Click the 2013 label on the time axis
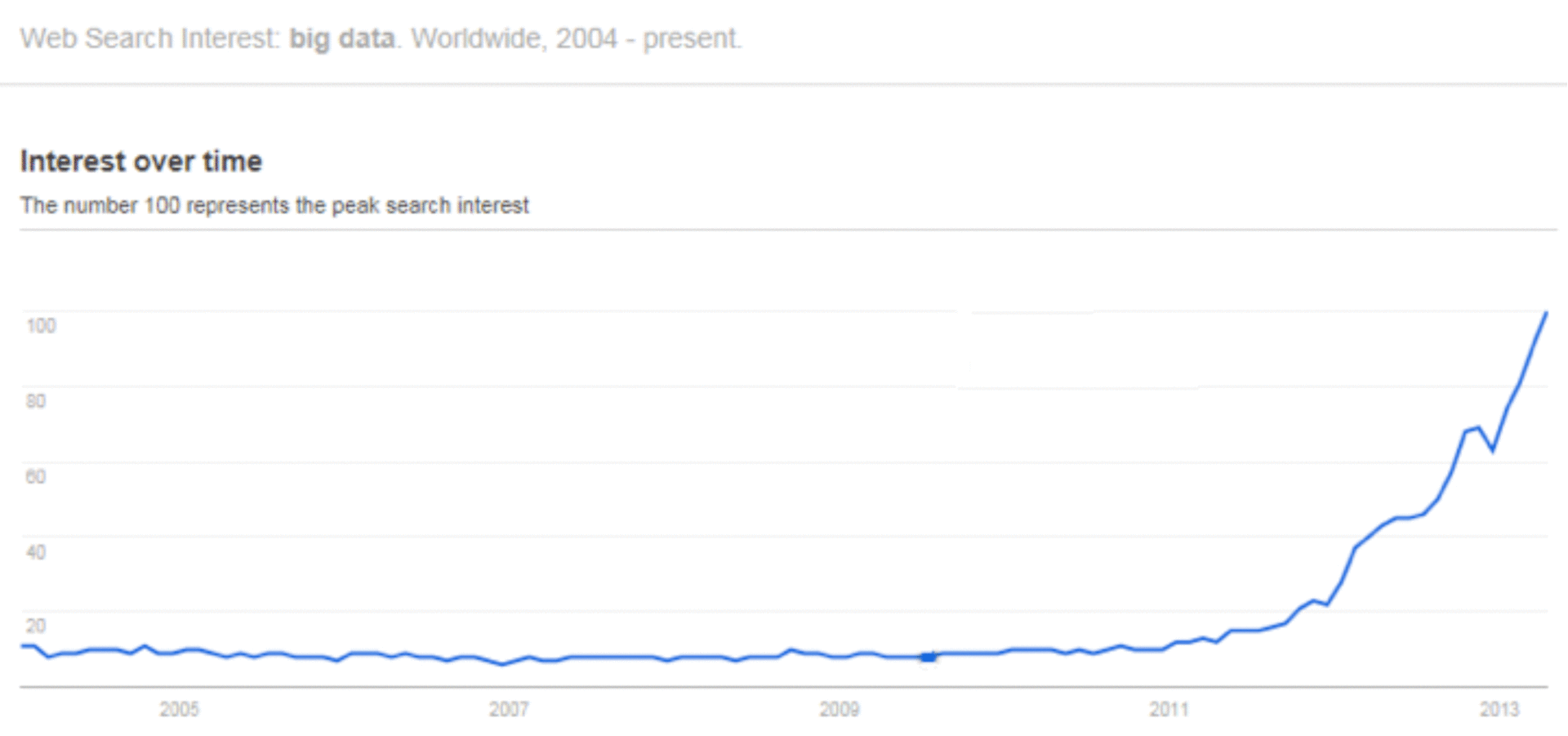Screen dimensions: 1568x736 pyautogui.click(x=1499, y=709)
